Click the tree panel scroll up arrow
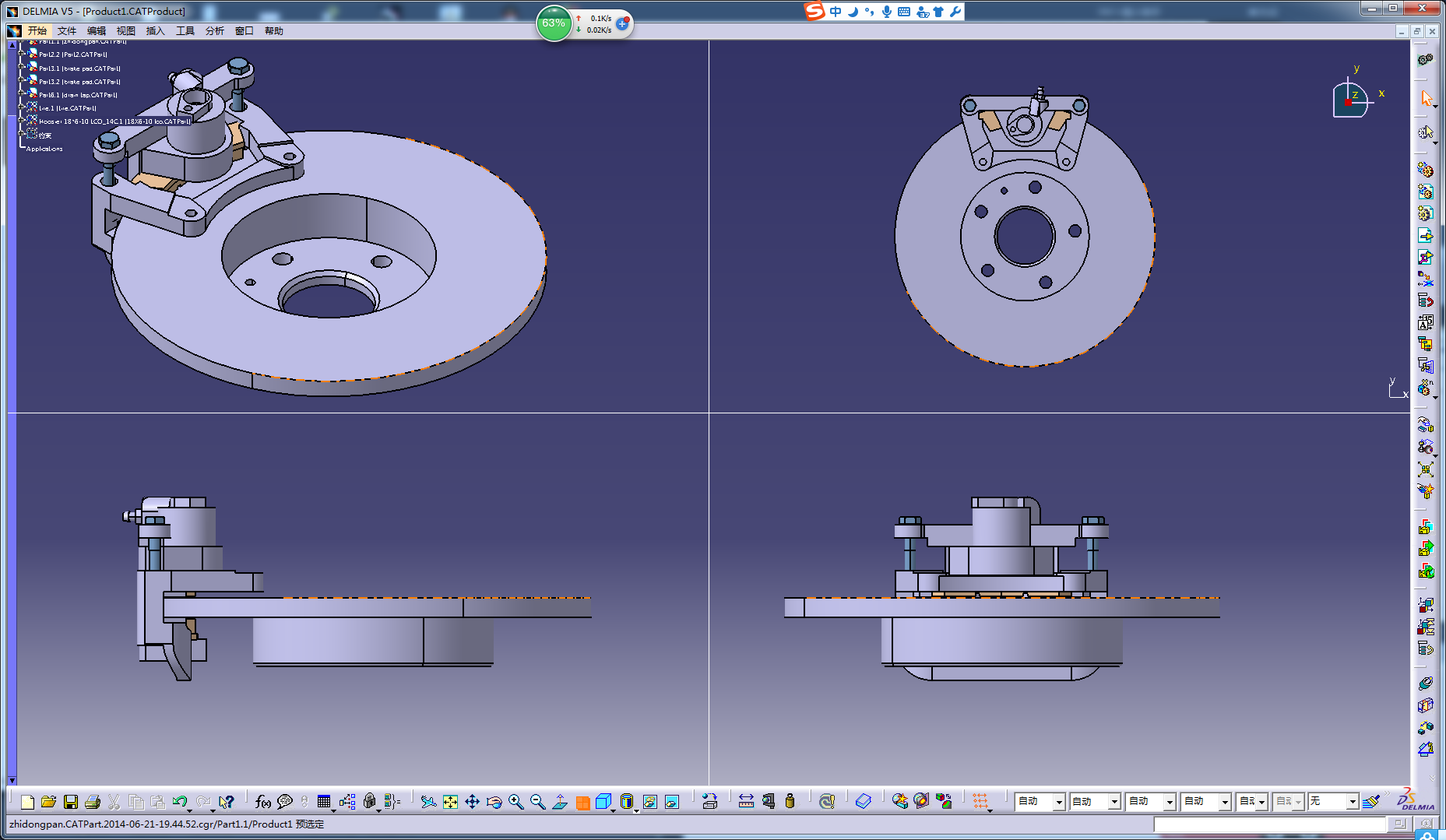The height and width of the screenshot is (840, 1446). 12,46
